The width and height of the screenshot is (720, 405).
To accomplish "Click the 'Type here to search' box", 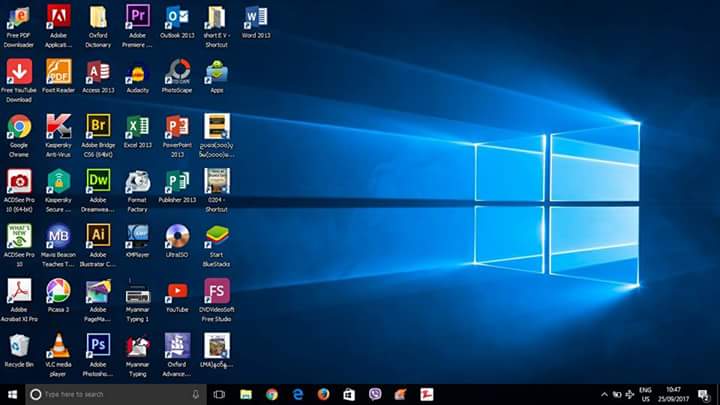I will [116, 394].
